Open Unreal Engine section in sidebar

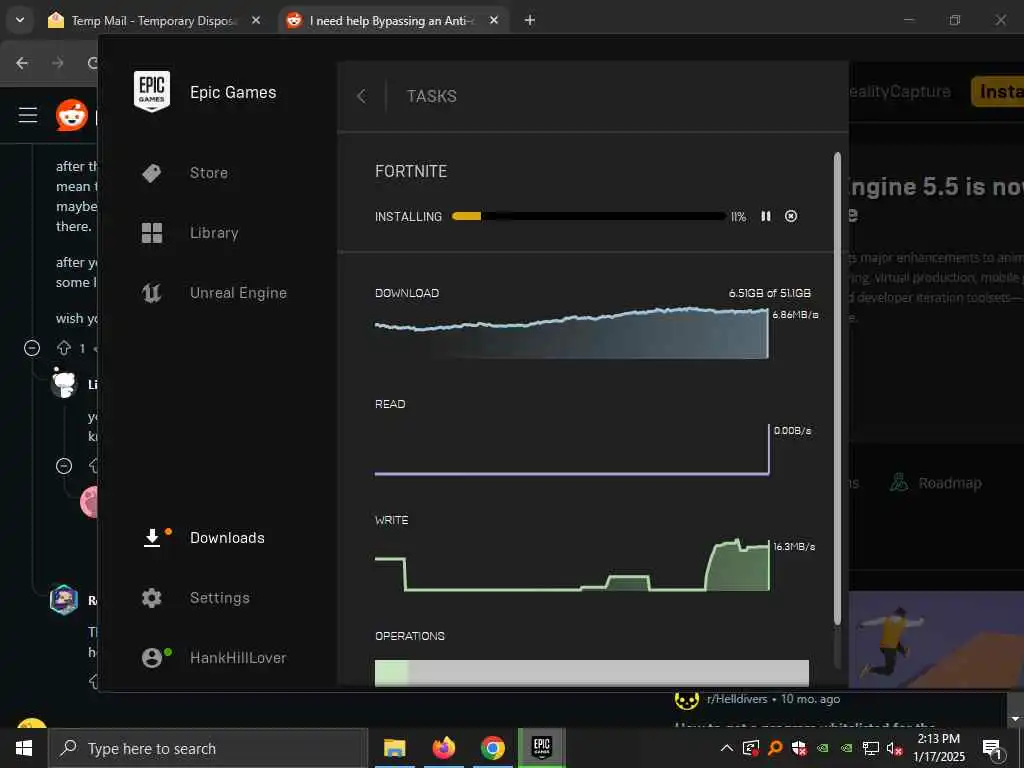click(x=238, y=293)
